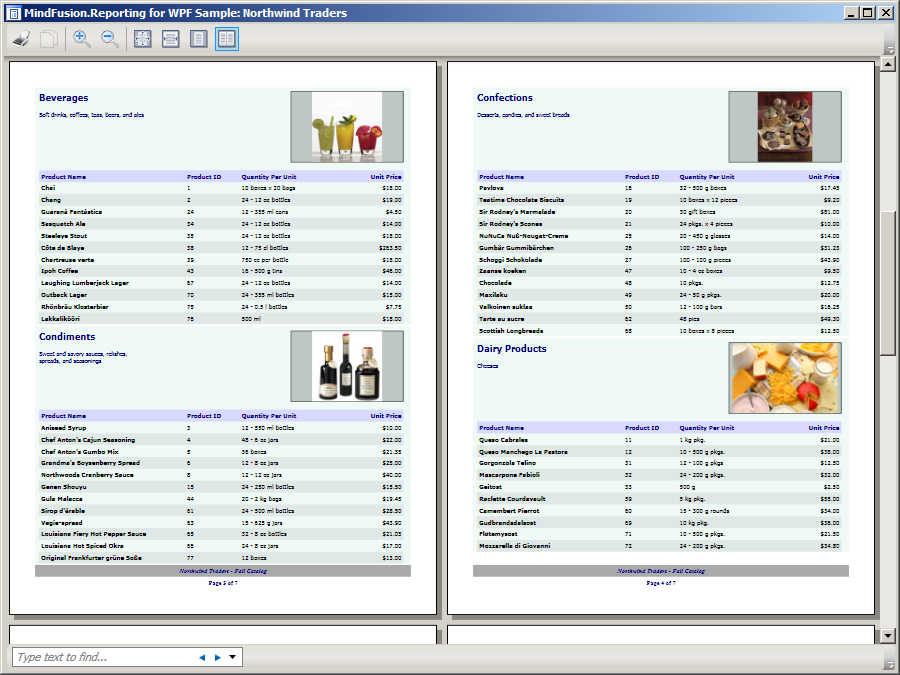
Task: Zoom in with the magnifier plus icon
Action: click(82, 39)
